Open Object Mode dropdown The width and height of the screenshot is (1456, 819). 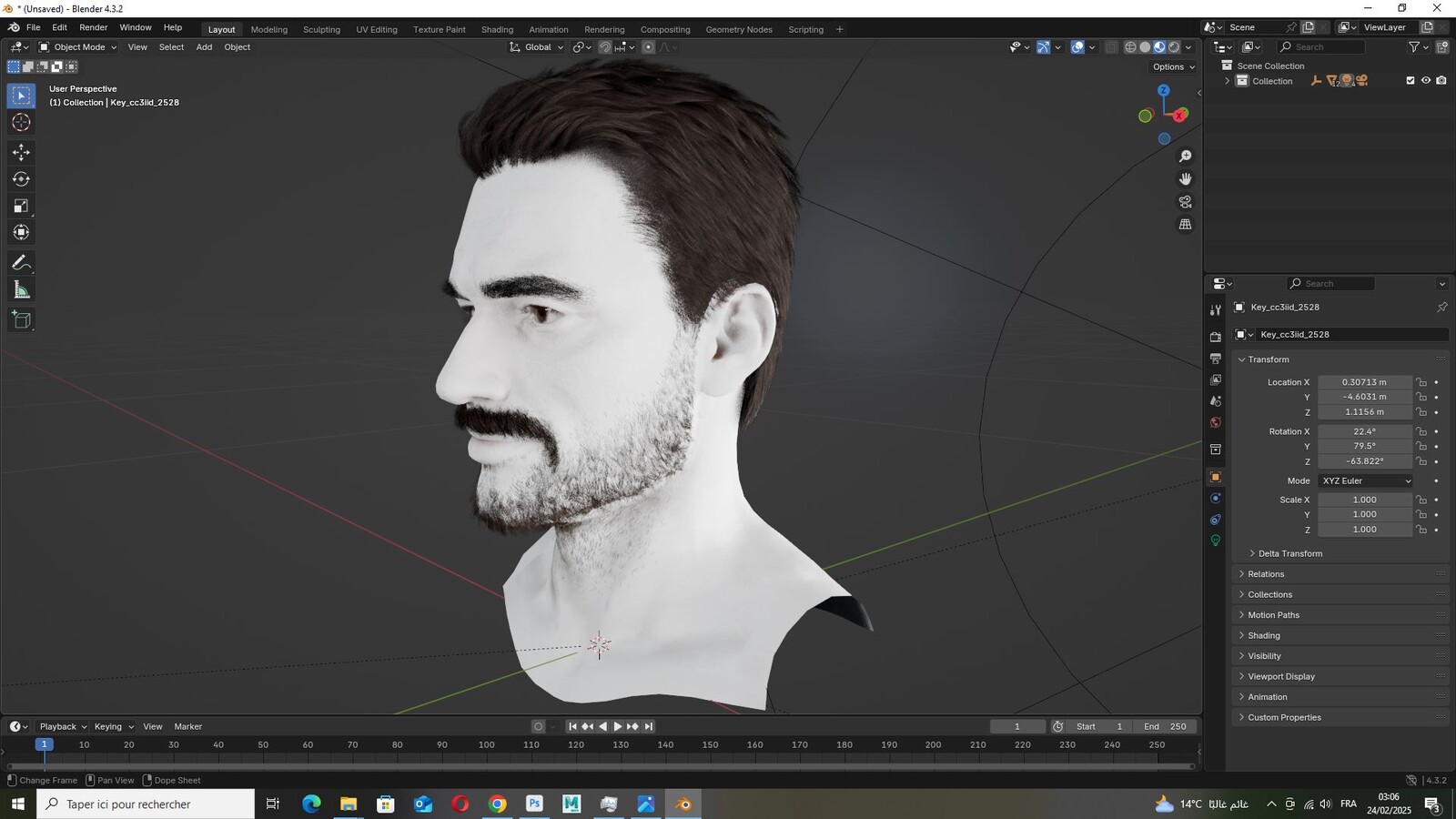click(77, 47)
